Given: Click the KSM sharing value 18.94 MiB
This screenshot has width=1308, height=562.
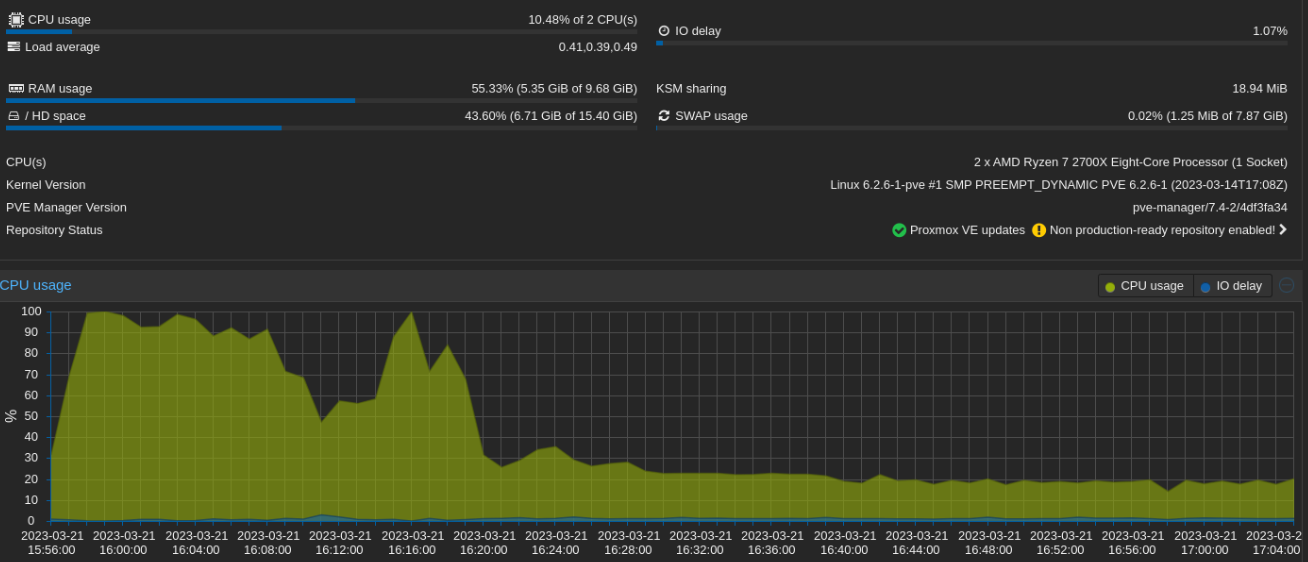Looking at the screenshot, I should (x=1260, y=88).
